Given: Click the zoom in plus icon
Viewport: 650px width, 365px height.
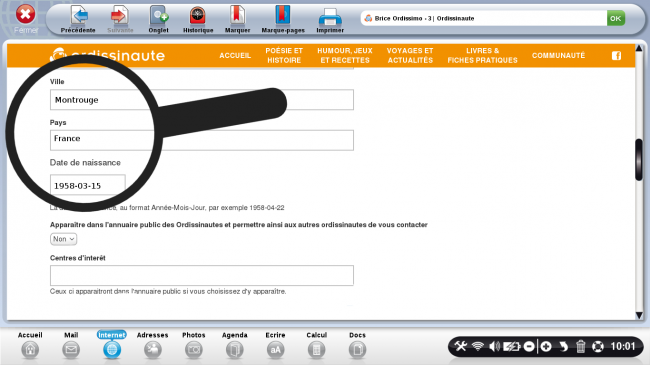Looking at the screenshot, I should point(546,346).
